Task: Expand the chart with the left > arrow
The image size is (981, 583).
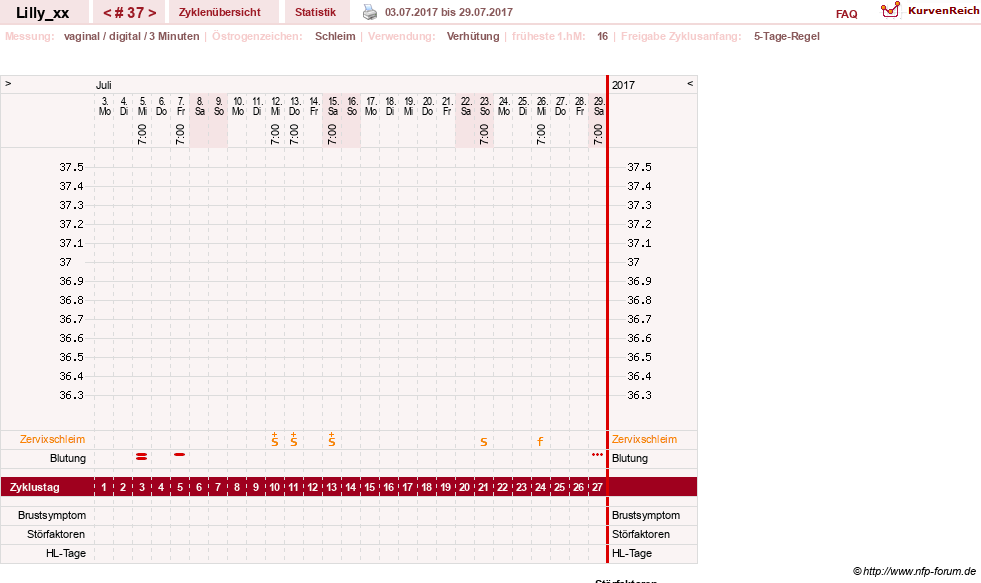Action: [x=8, y=83]
